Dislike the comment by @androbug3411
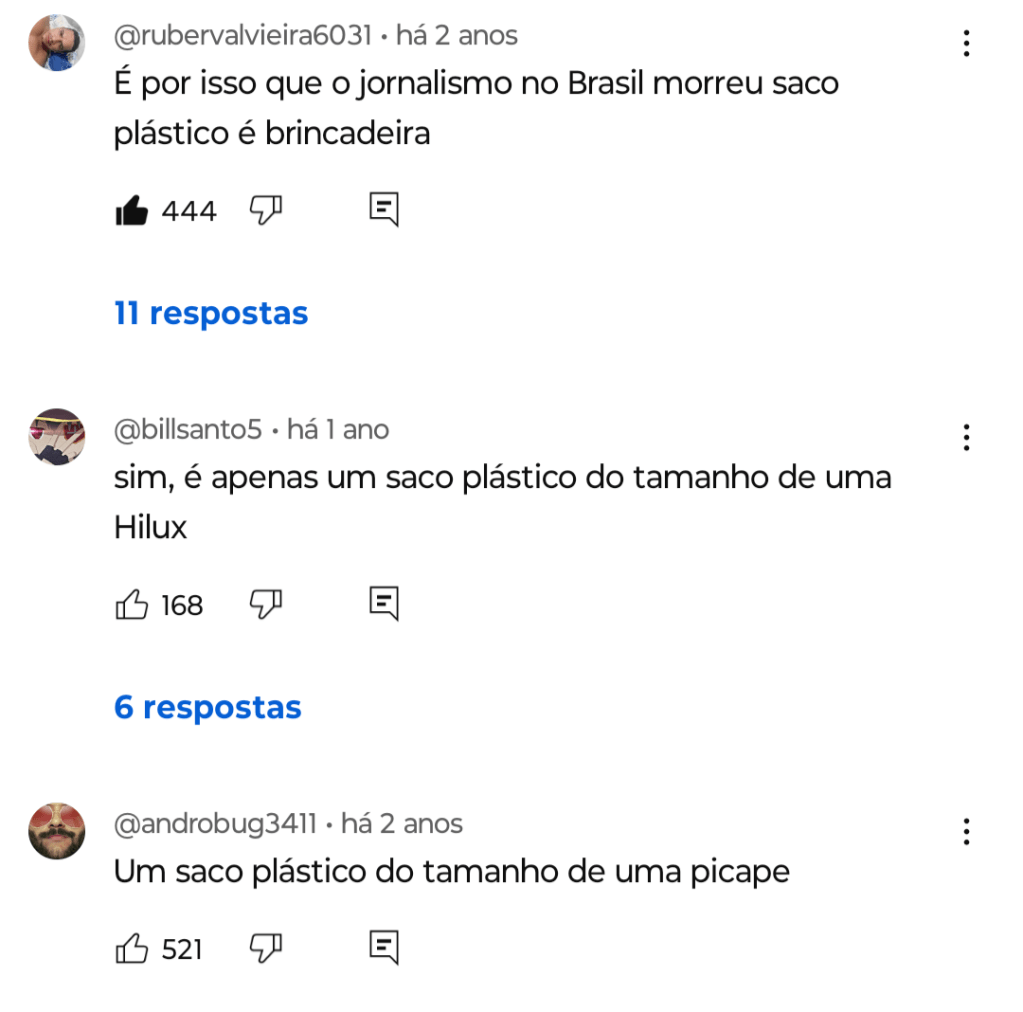Viewport: 1023px width, 1012px height. [266, 948]
